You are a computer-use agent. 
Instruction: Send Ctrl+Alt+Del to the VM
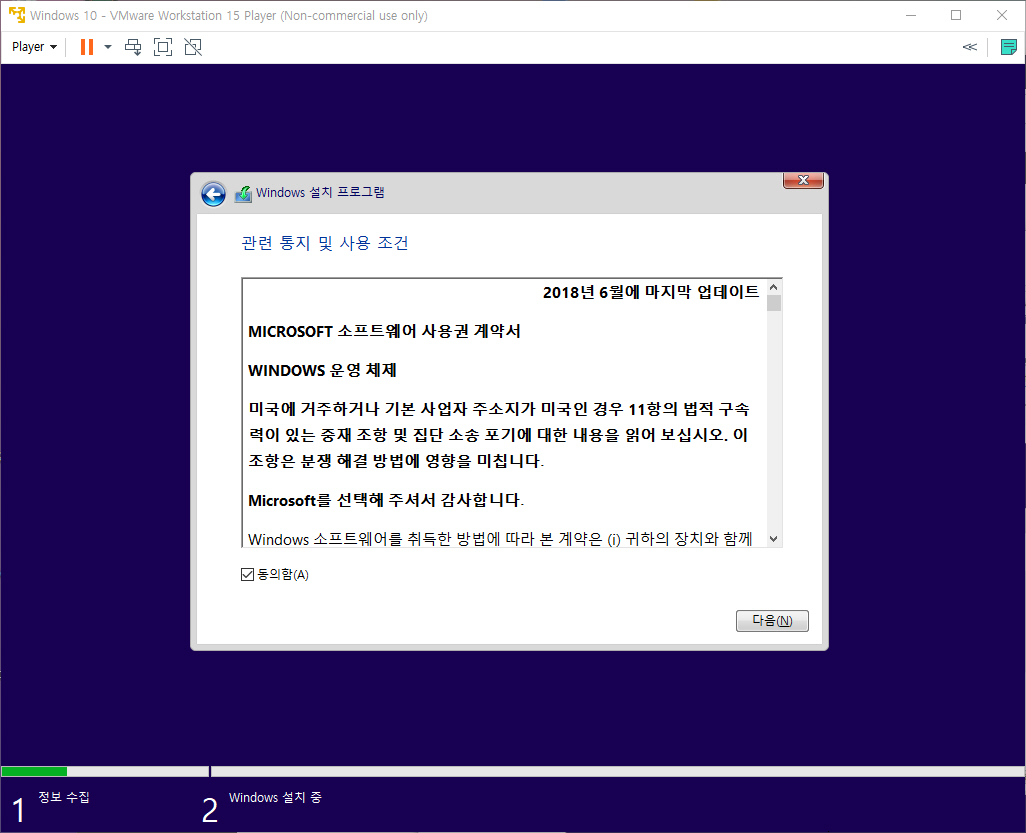(133, 47)
